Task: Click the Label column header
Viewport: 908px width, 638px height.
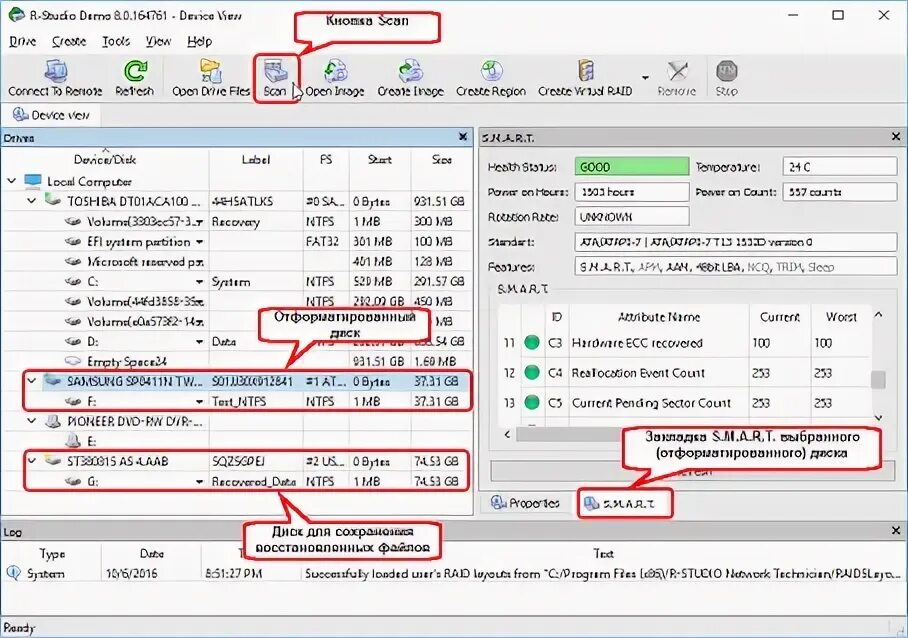Action: 255,160
